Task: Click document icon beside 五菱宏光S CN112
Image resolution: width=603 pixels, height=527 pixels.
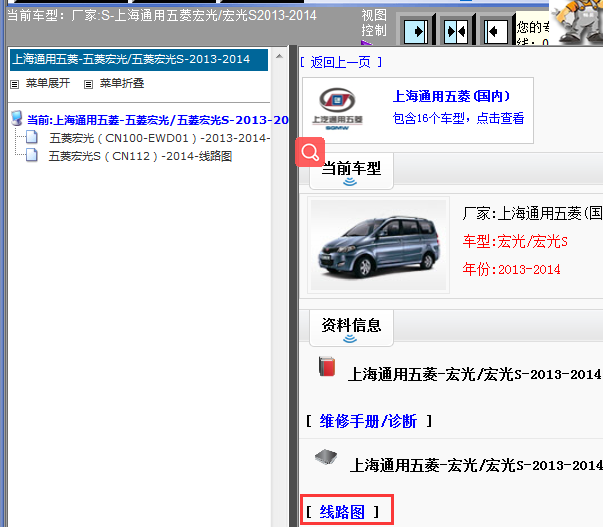Action: tap(32, 155)
